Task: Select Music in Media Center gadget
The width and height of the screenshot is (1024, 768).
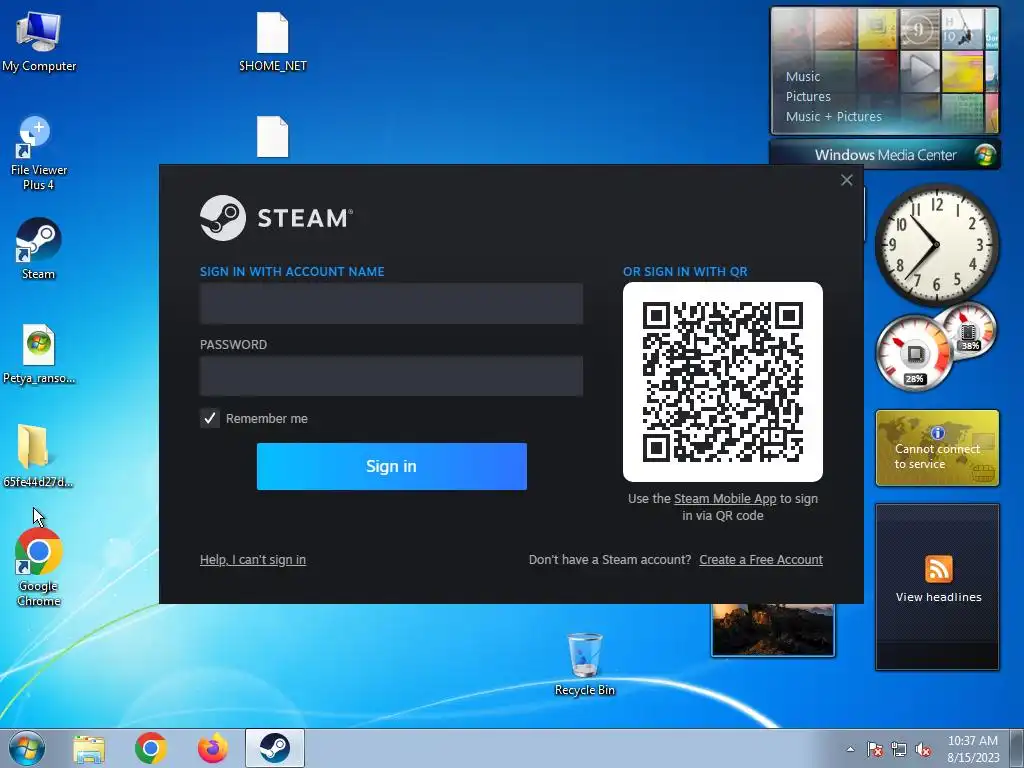Action: [803, 76]
